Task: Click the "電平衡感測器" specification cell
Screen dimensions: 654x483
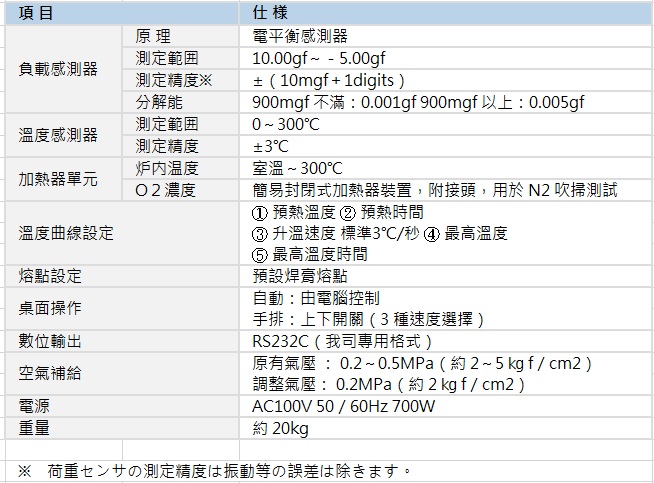Action: click(x=301, y=36)
